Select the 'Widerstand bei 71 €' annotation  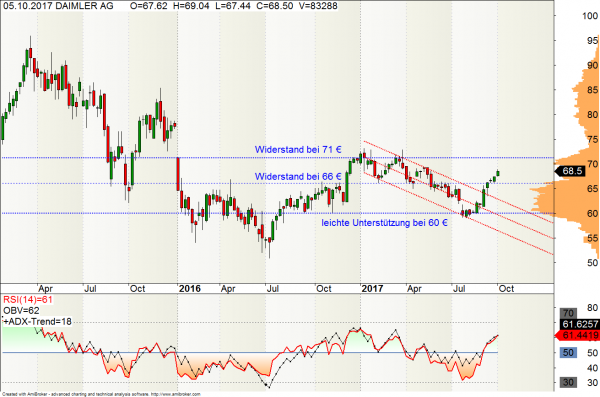(x=298, y=149)
